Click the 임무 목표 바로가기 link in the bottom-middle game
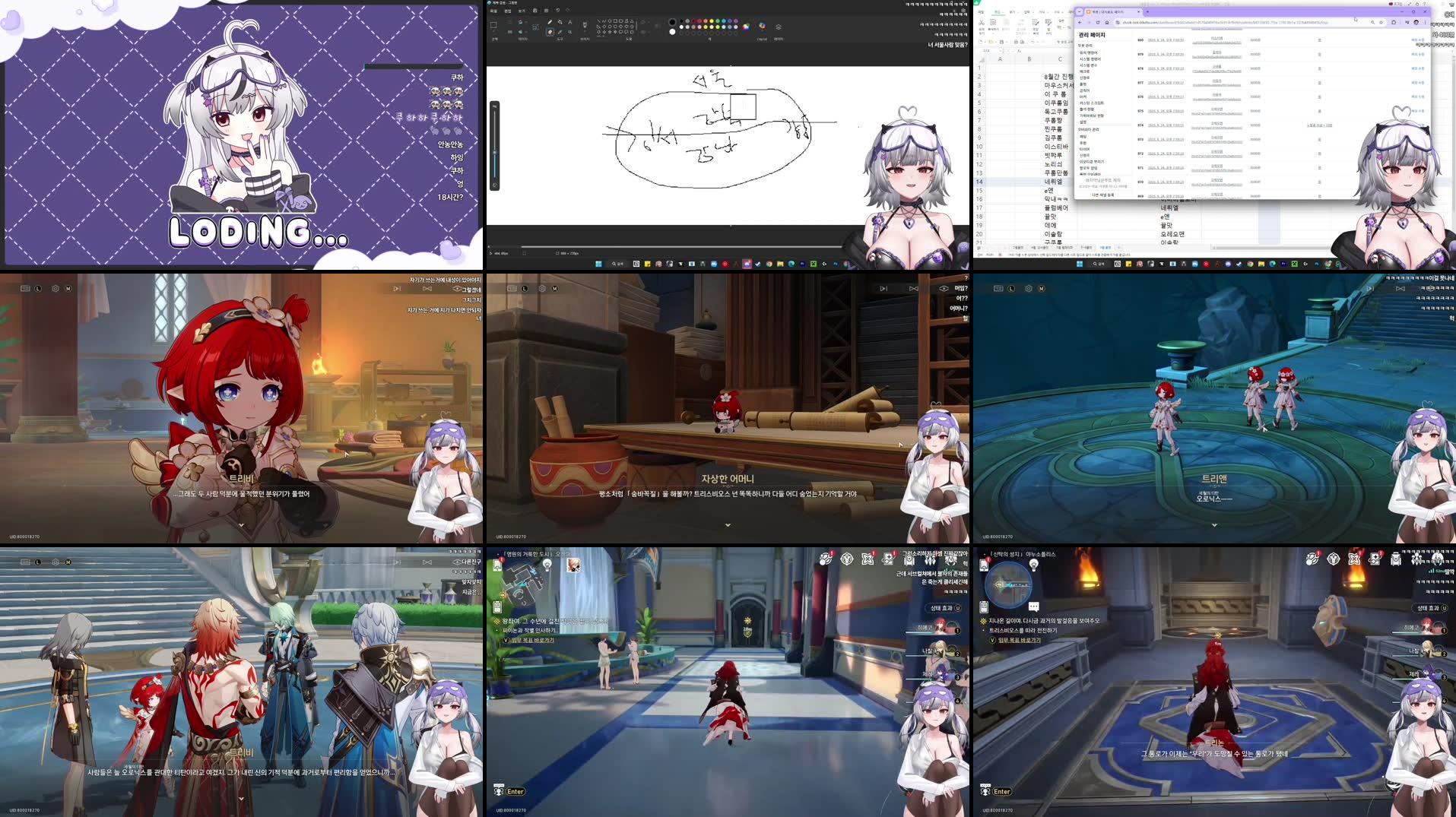The image size is (1456, 817). tap(532, 640)
